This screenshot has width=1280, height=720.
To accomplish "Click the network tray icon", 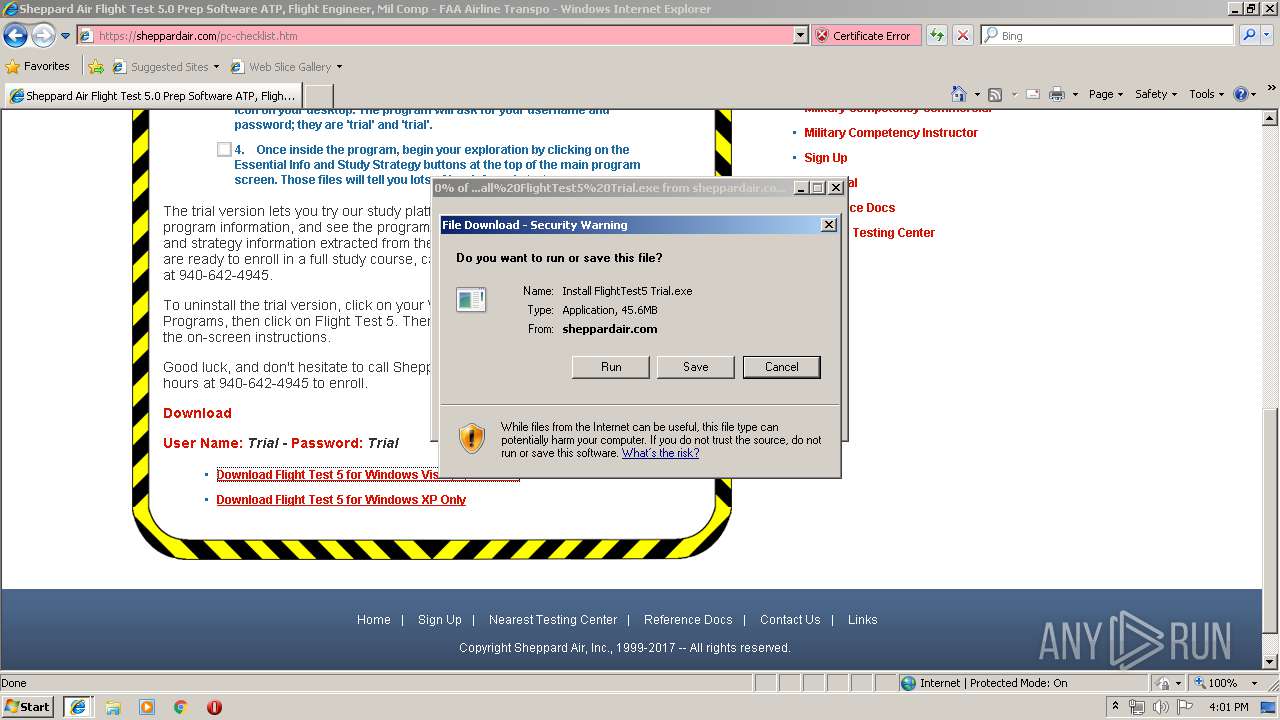I will tap(1137, 707).
